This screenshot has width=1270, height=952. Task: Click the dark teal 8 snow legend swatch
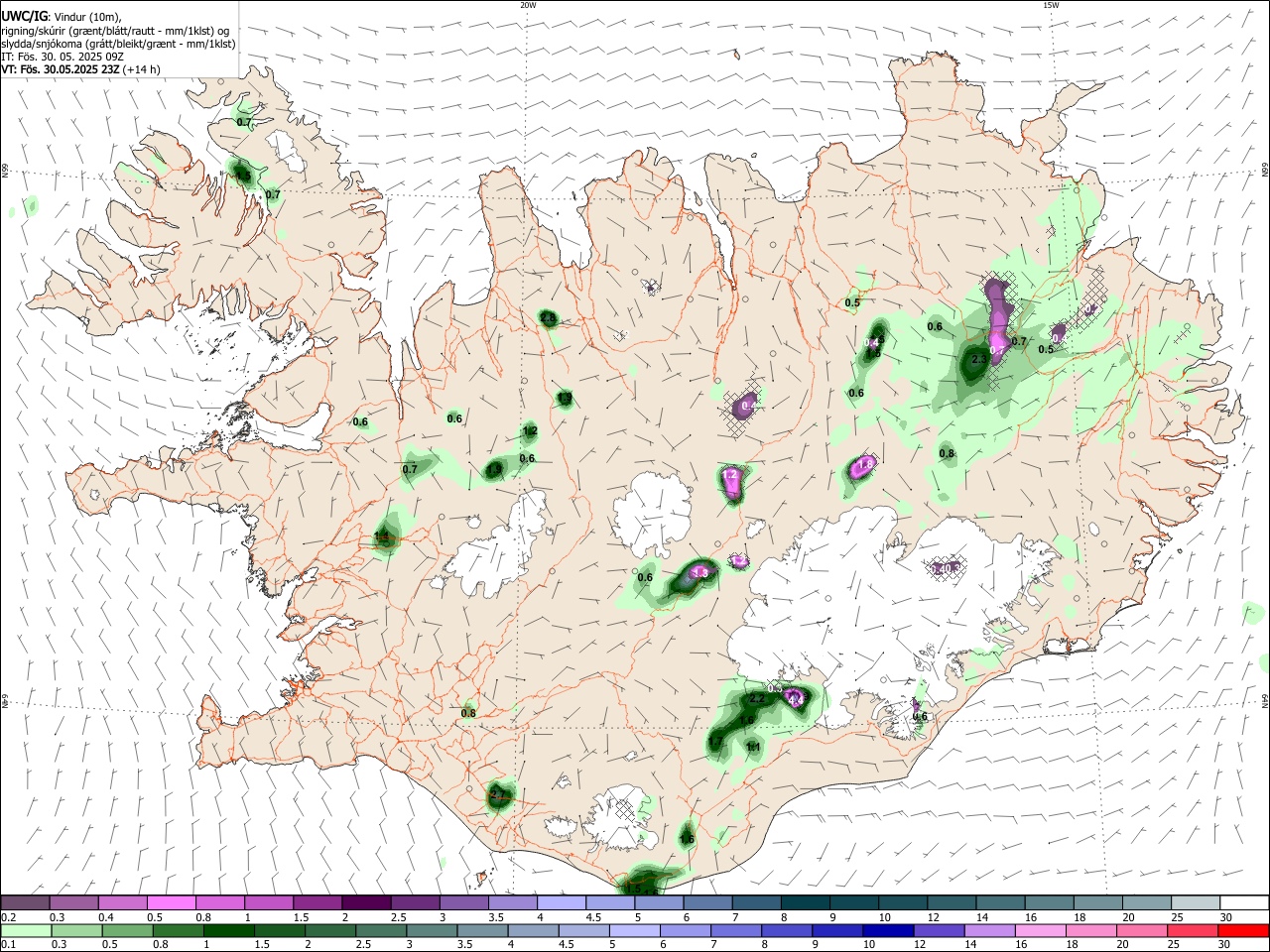pos(804,902)
